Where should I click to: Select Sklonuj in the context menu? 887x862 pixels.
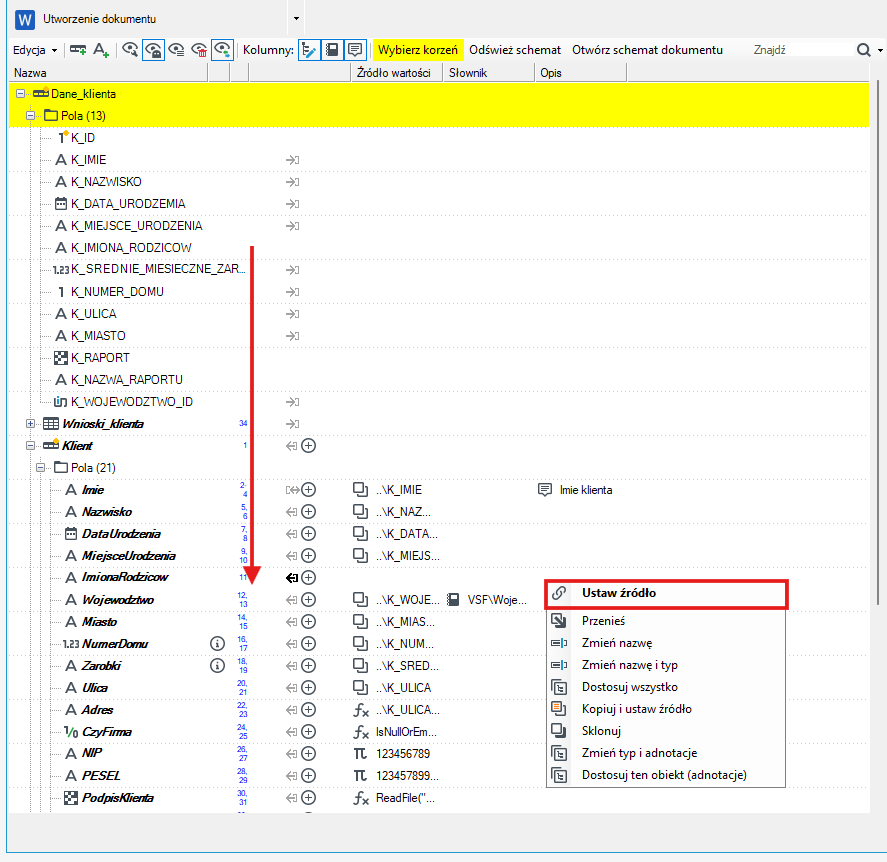pos(666,731)
